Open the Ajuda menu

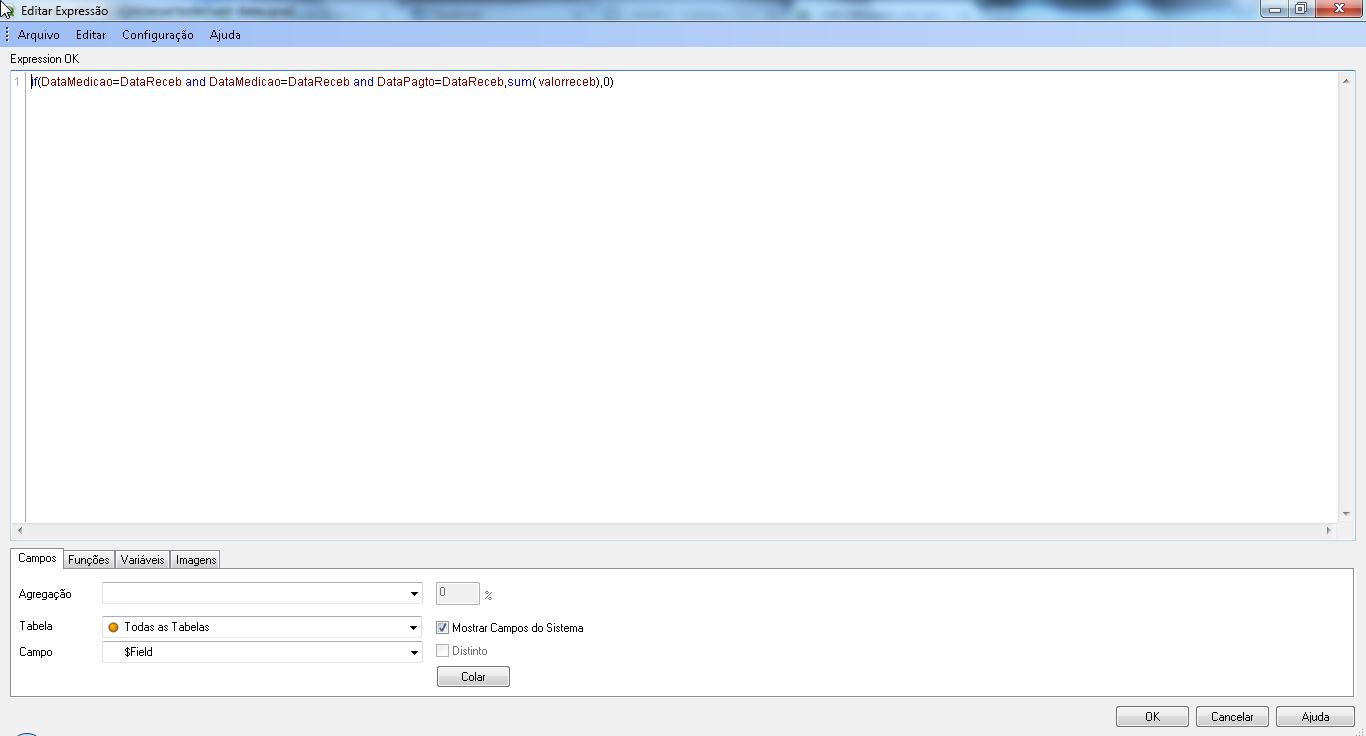click(x=225, y=35)
